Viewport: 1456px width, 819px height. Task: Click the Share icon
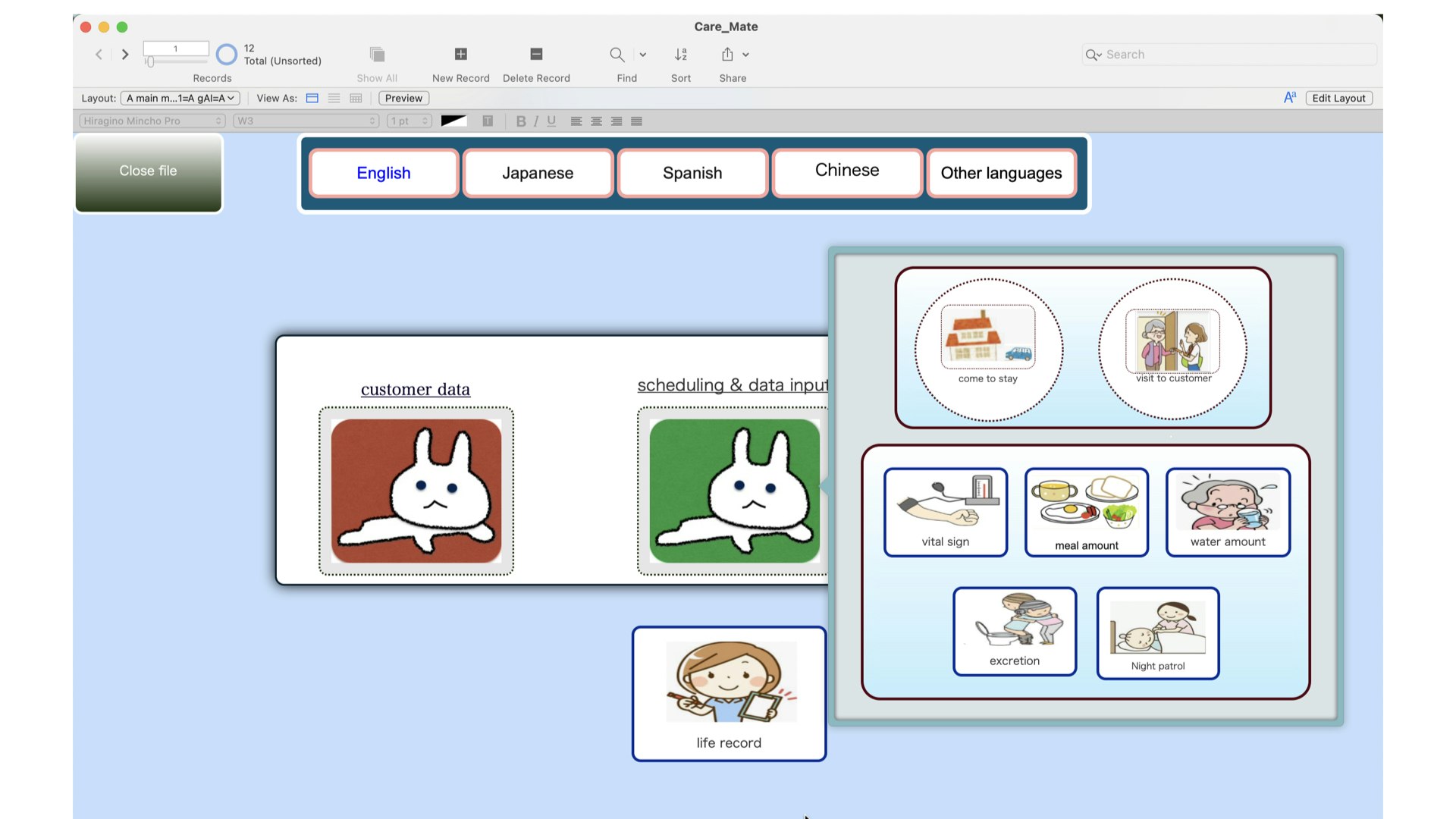click(727, 54)
